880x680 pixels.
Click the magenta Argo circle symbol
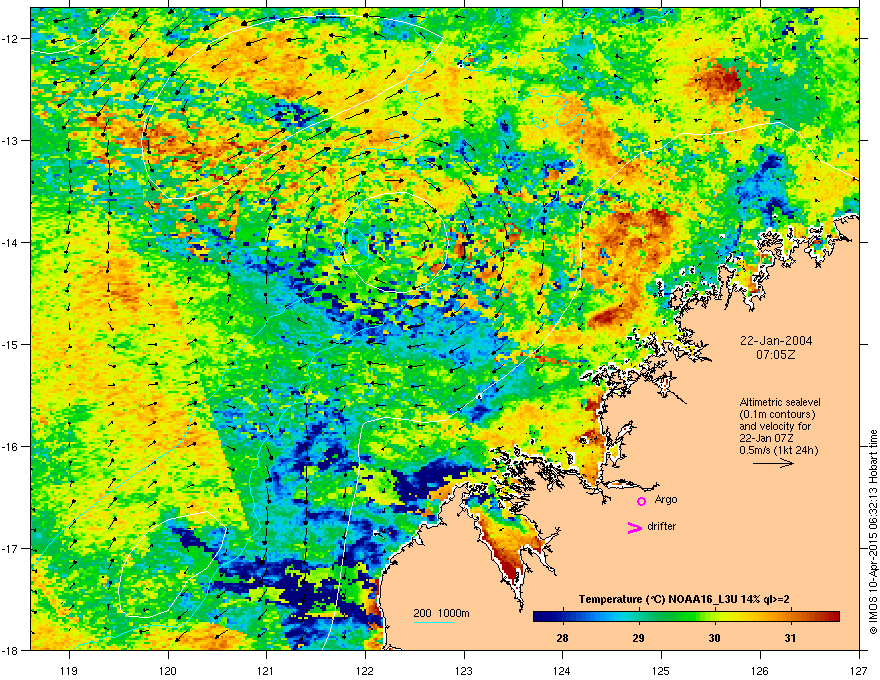(641, 501)
